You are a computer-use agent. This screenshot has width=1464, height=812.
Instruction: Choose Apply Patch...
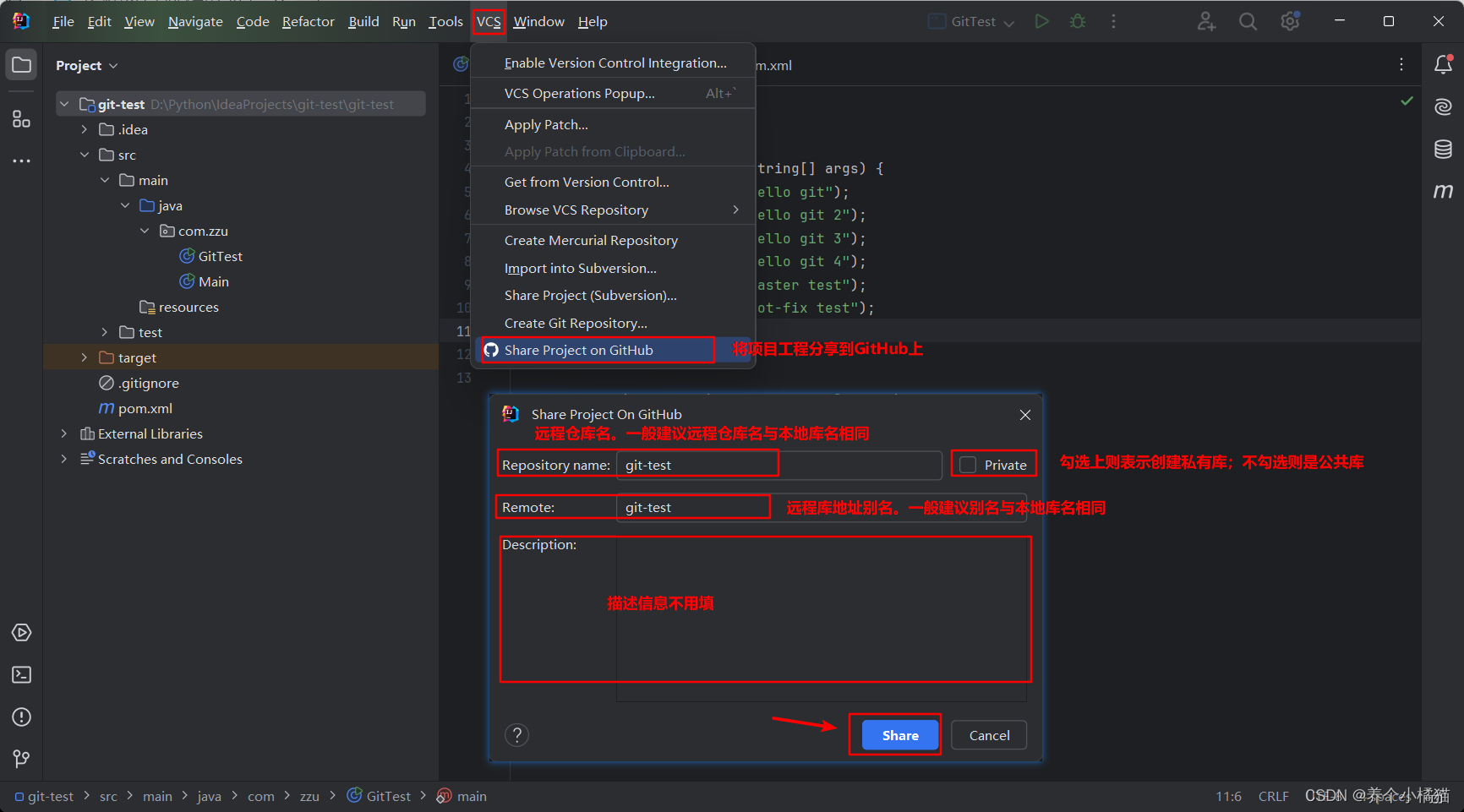pyautogui.click(x=612, y=124)
